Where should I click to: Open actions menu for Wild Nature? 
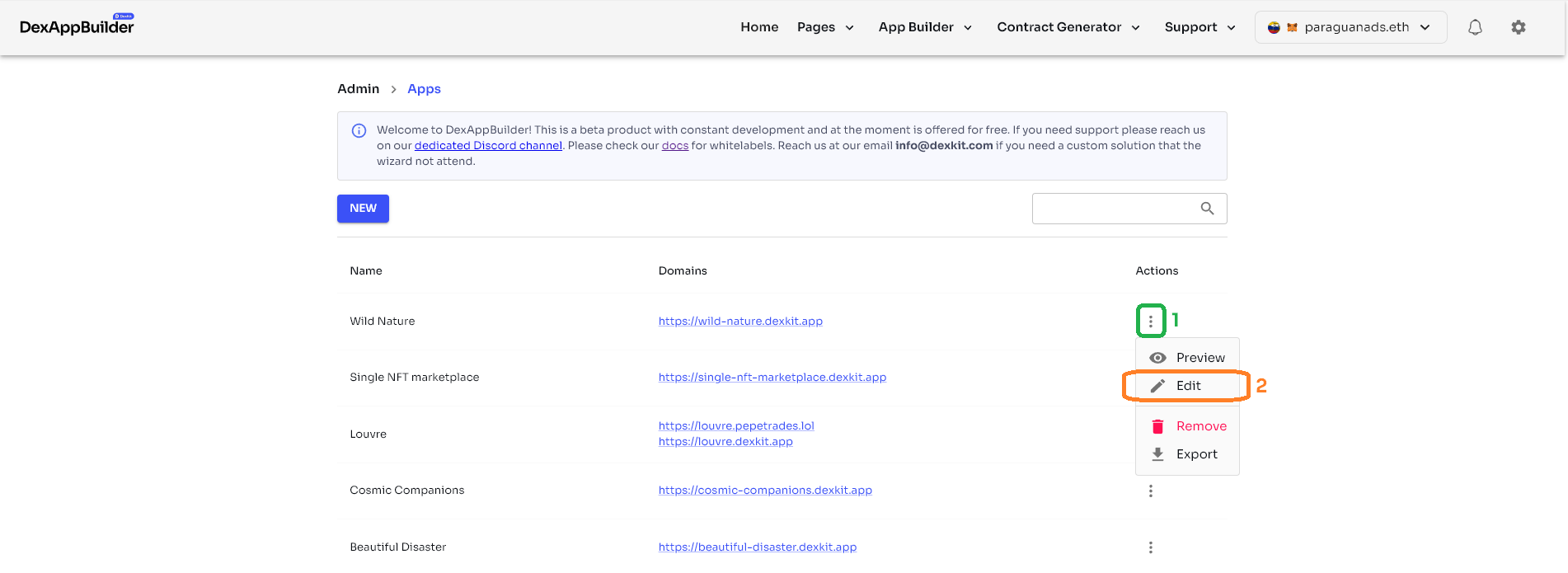1151,321
